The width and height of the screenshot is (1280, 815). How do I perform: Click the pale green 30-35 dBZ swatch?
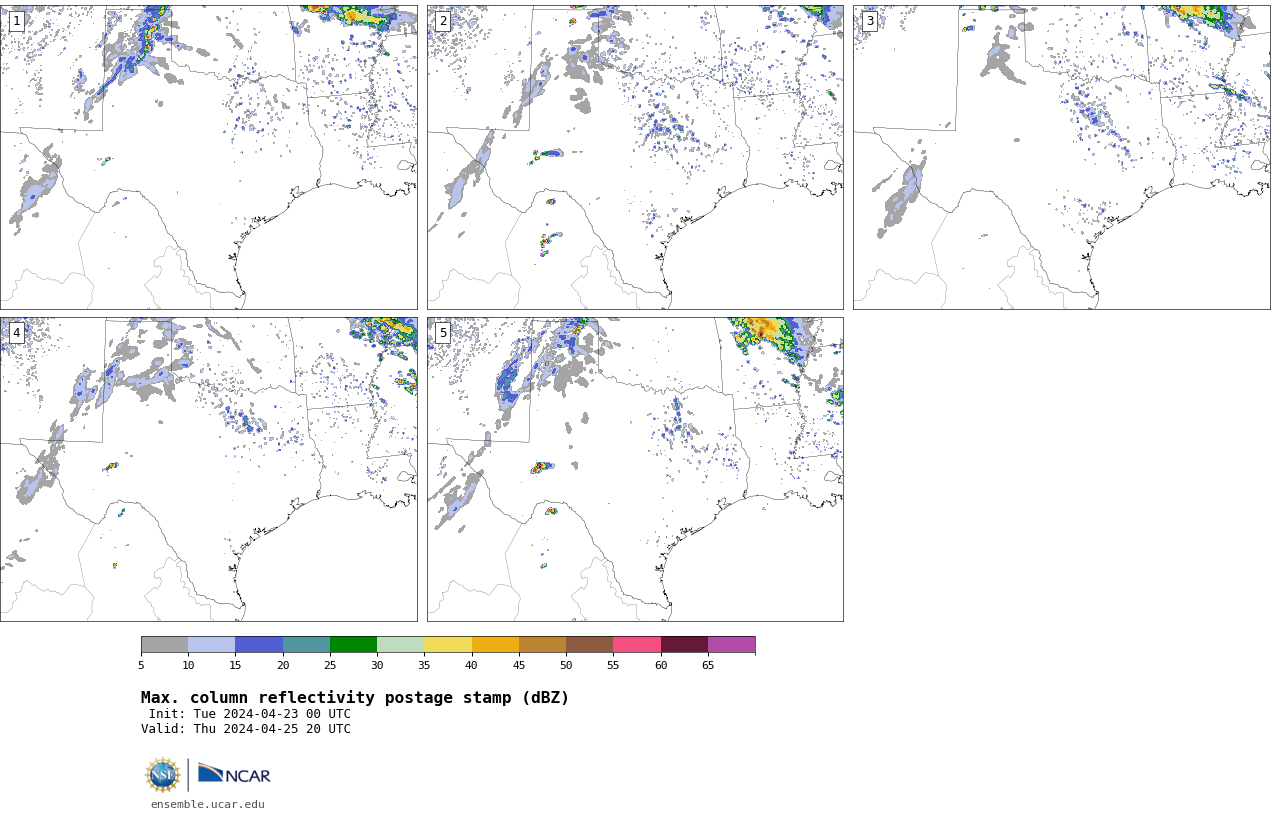[401, 645]
